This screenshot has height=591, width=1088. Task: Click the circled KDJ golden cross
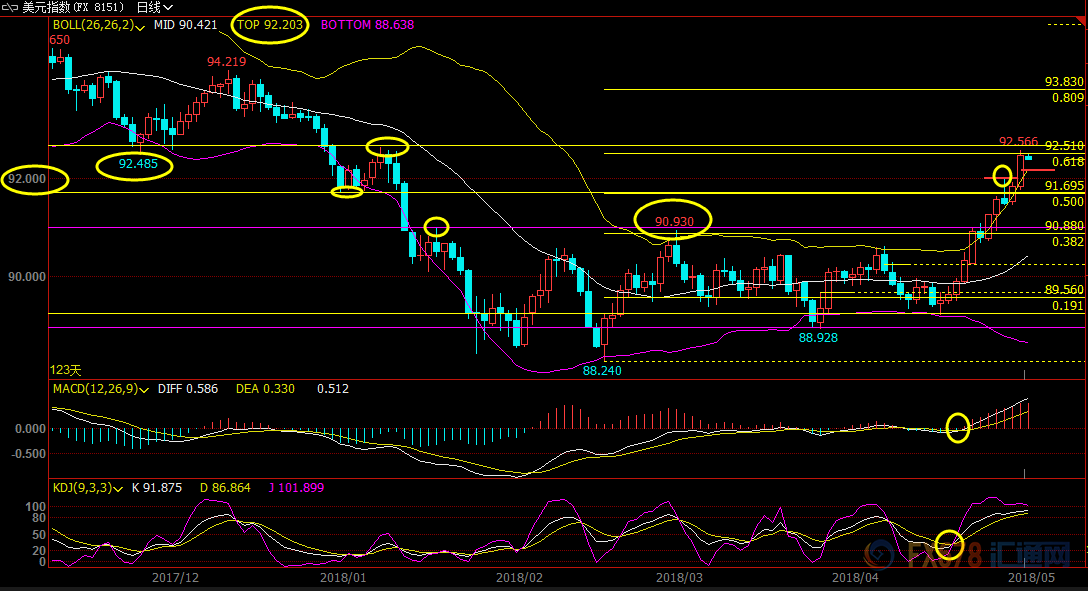[950, 545]
